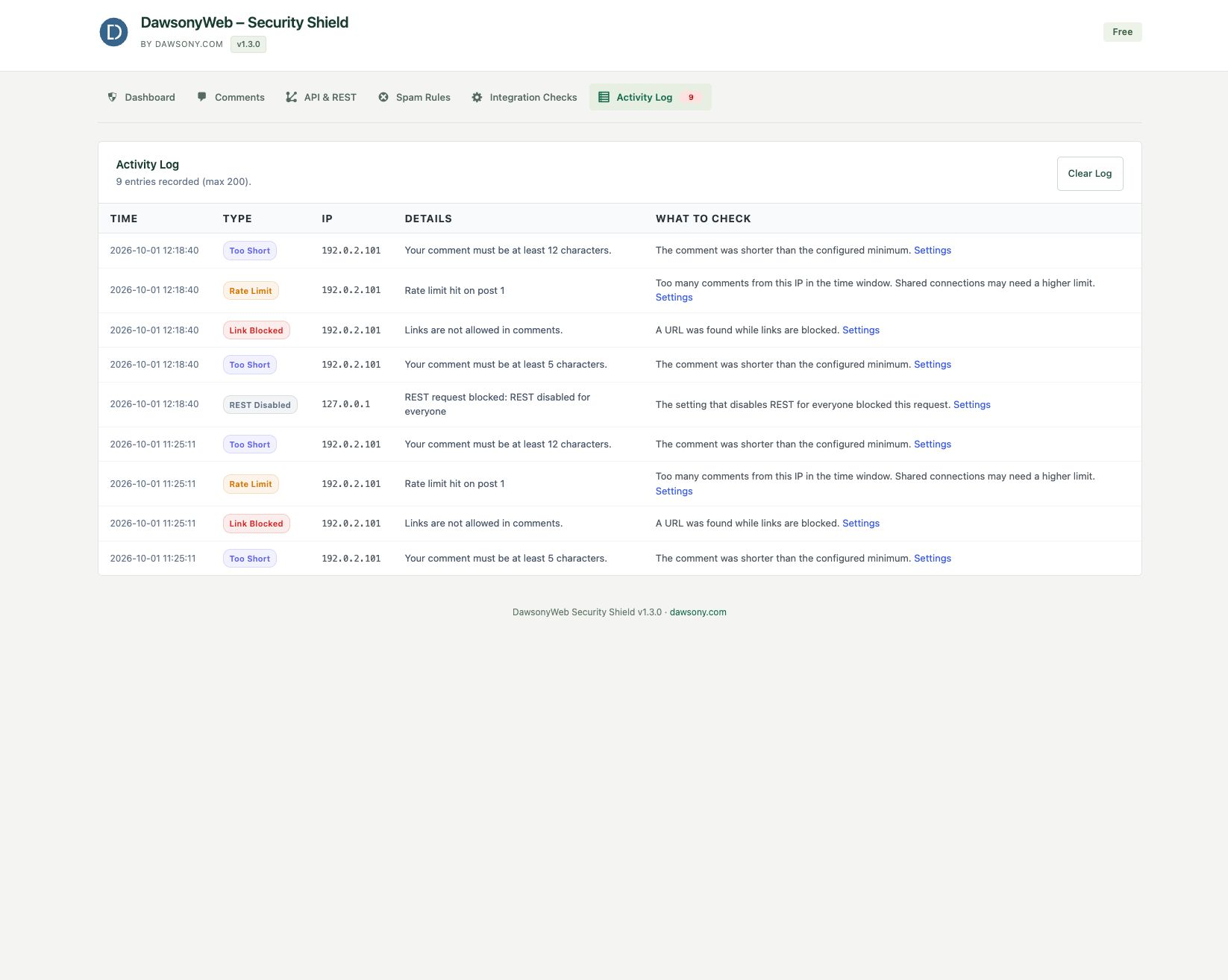Open the Integration Checks tab
The height and width of the screenshot is (980, 1228).
524,97
